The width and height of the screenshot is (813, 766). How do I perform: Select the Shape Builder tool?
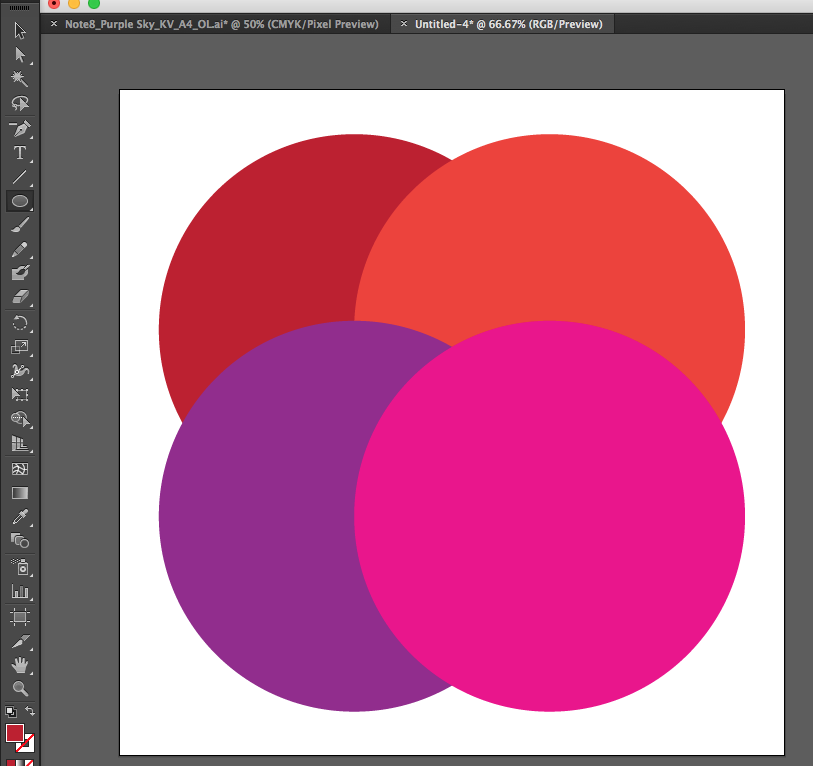click(20, 419)
